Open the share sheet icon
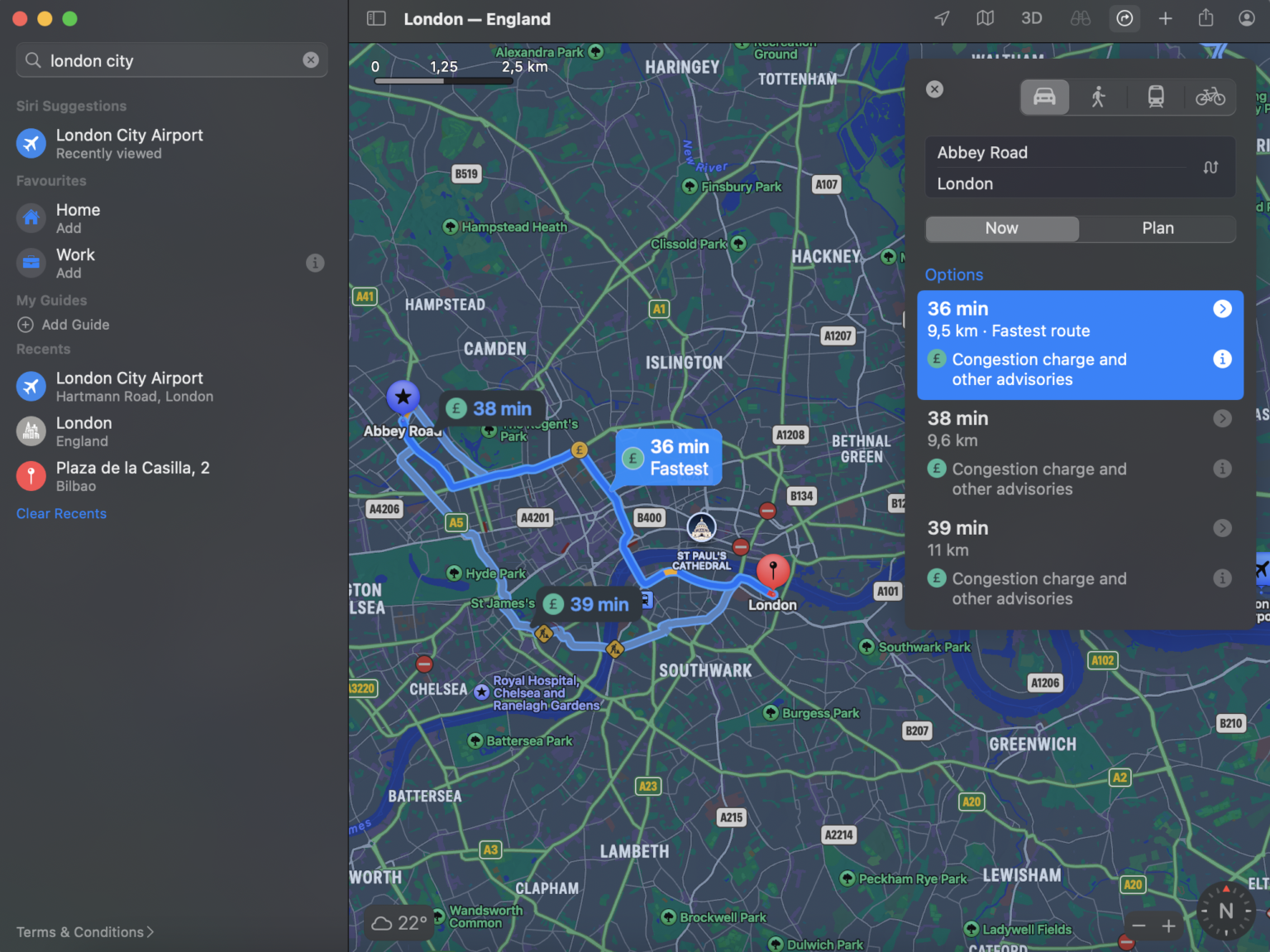Screen dimensions: 1270x952 1206,18
